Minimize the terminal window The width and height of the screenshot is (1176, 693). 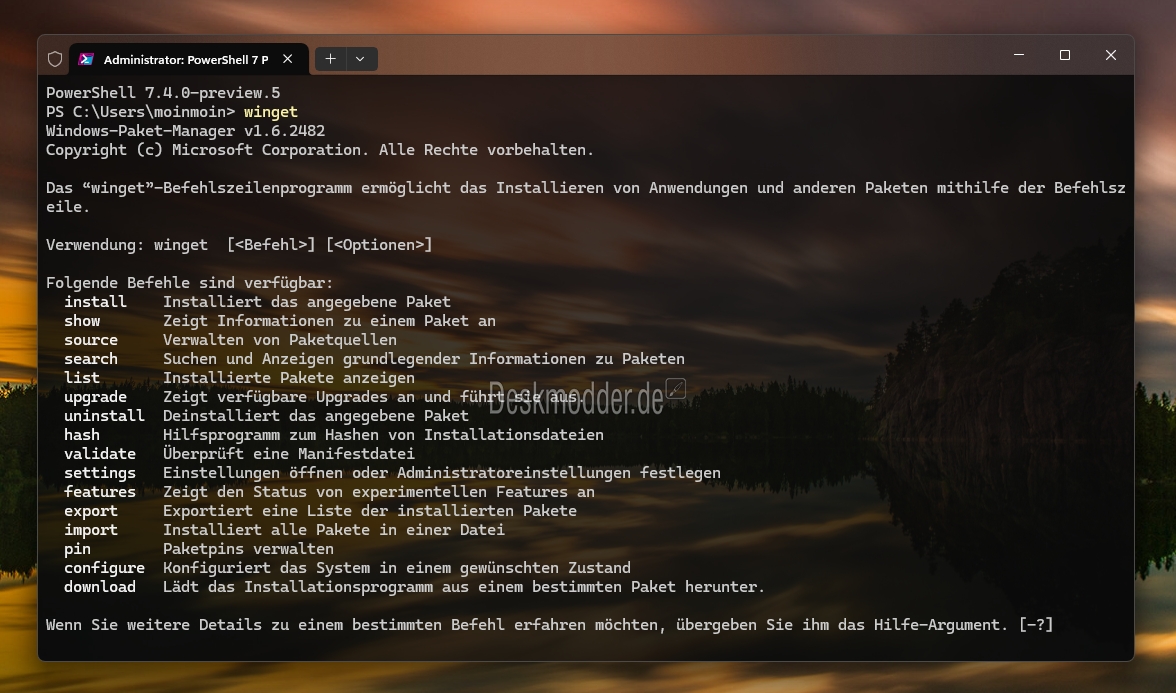point(1018,55)
